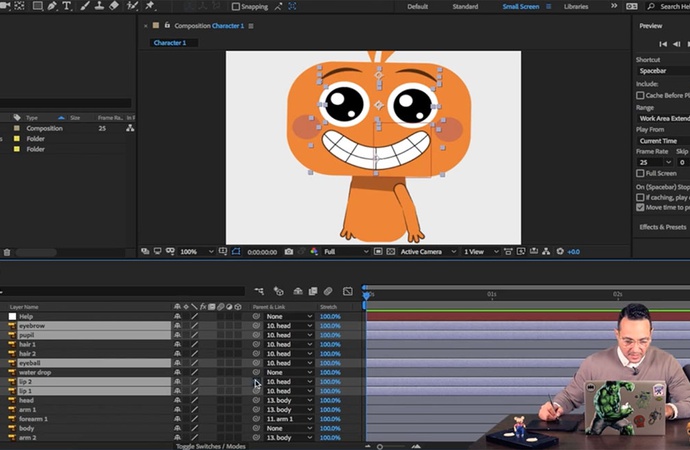Open the channel and color management icon

[x=314, y=252]
